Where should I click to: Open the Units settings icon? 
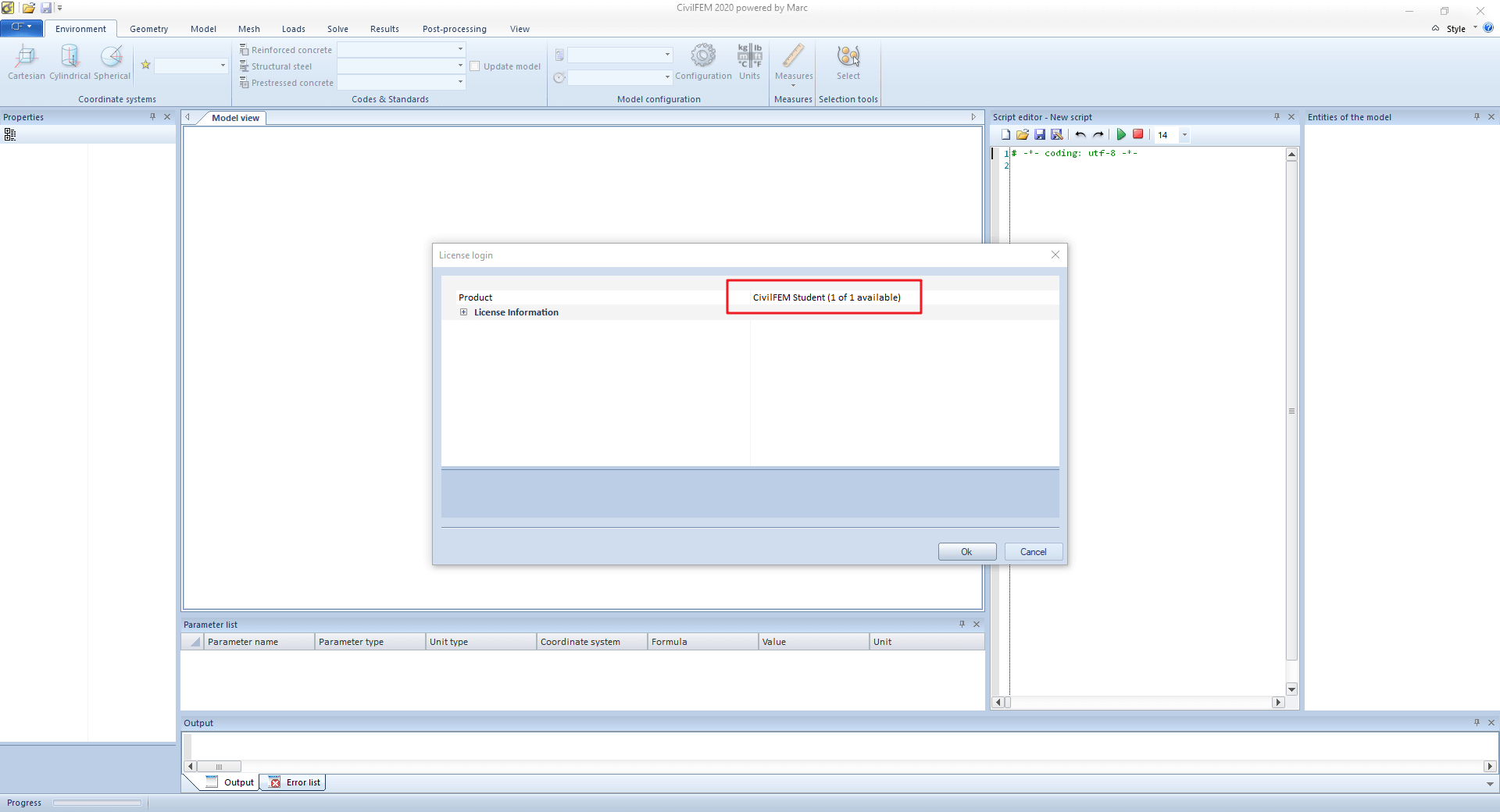point(749,57)
